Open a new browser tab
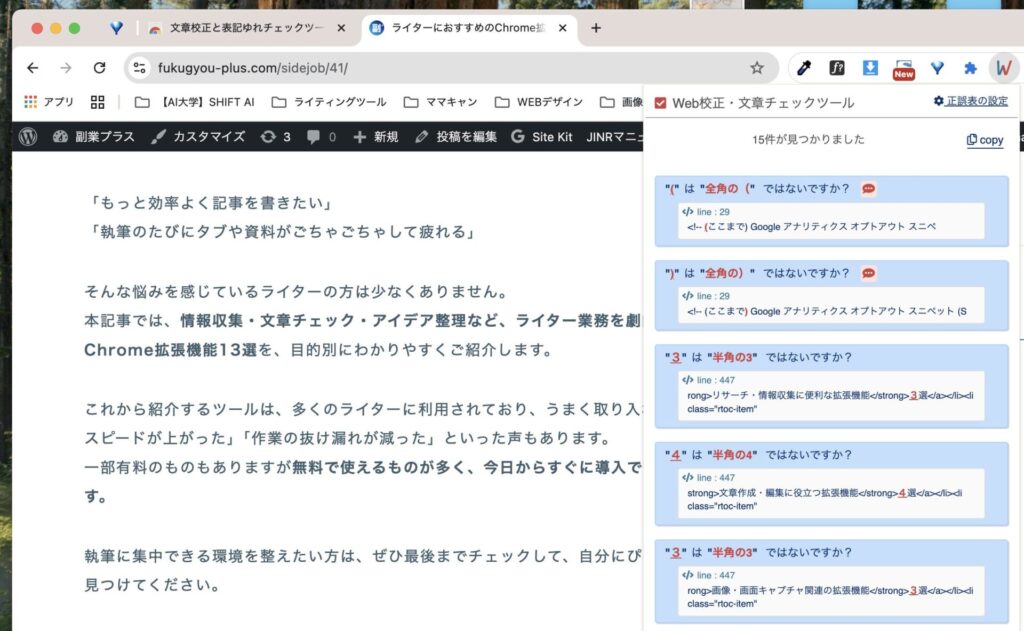This screenshot has width=1024, height=631. click(x=596, y=28)
